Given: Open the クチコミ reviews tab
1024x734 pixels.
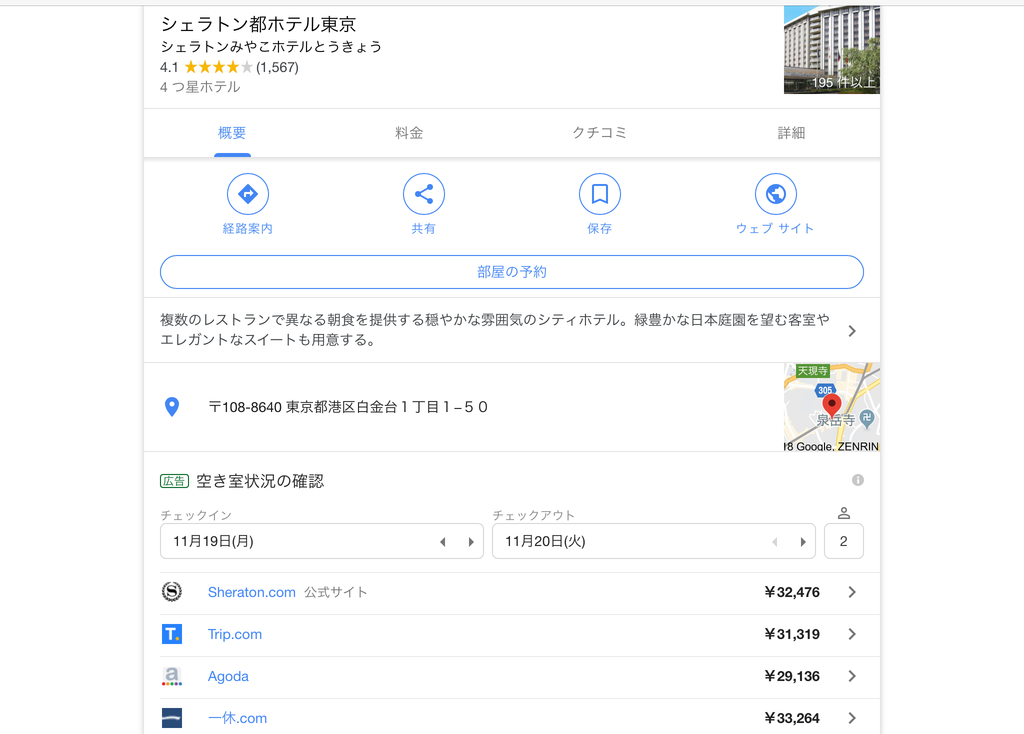Looking at the screenshot, I should coord(600,133).
